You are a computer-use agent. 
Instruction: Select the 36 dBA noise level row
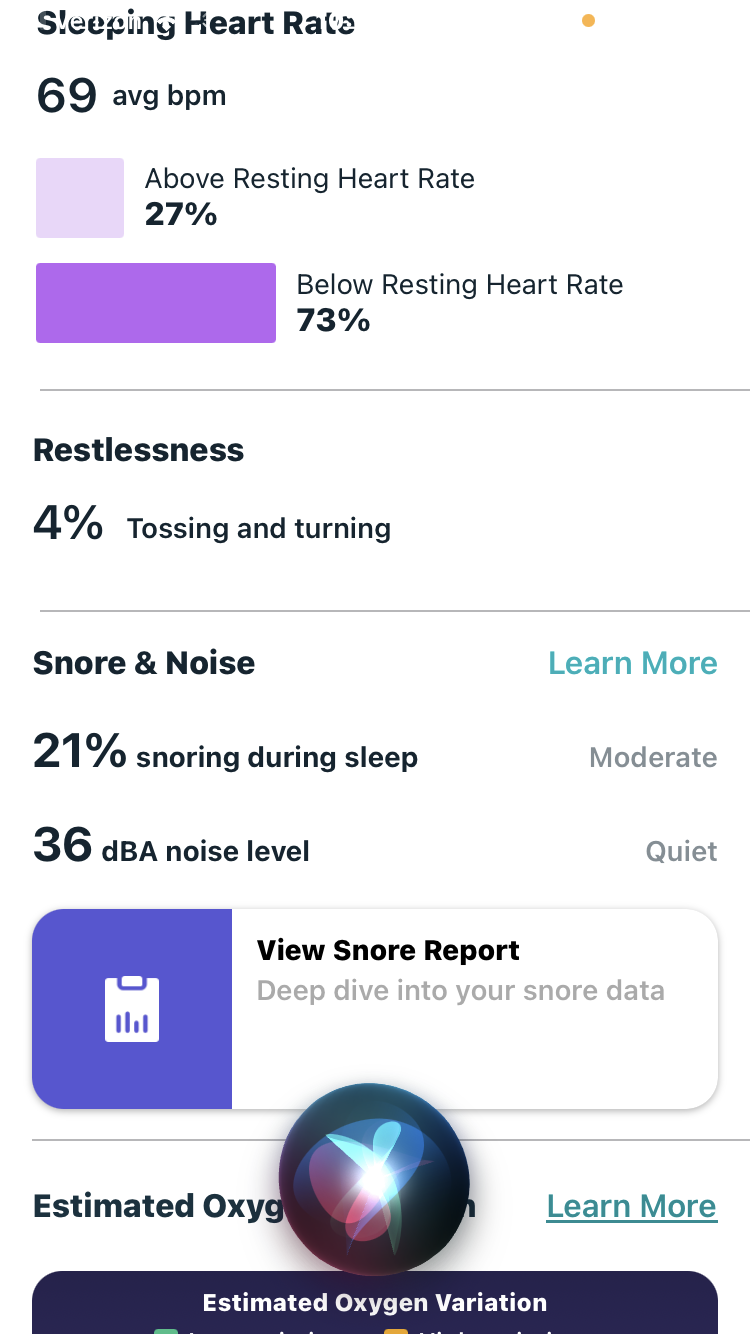coord(171,849)
